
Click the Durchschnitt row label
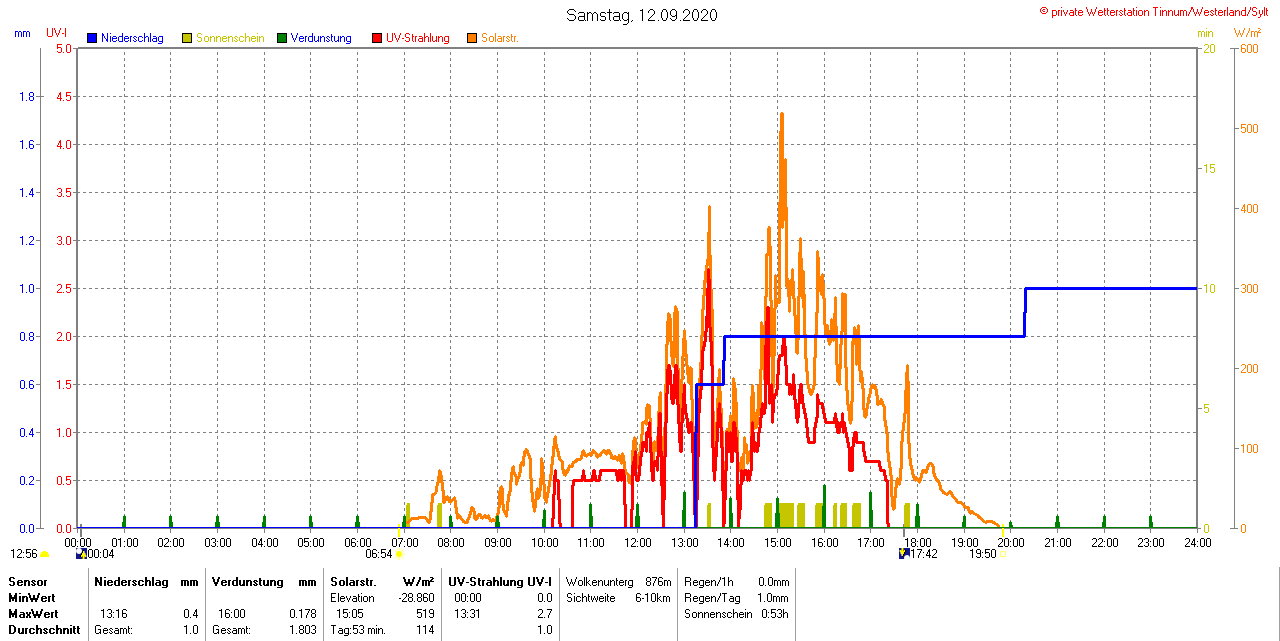point(44,630)
